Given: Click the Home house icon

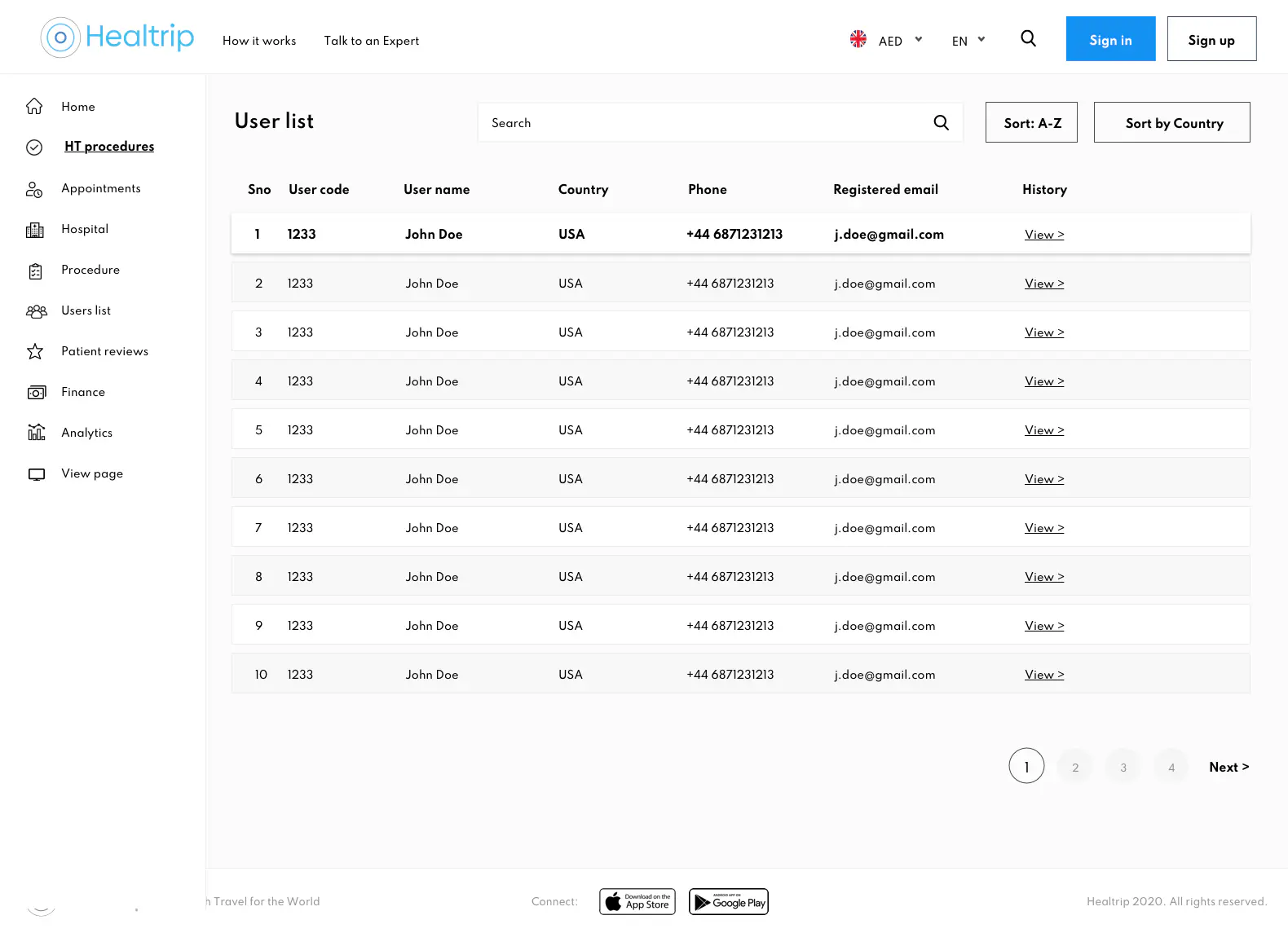Looking at the screenshot, I should [34, 107].
